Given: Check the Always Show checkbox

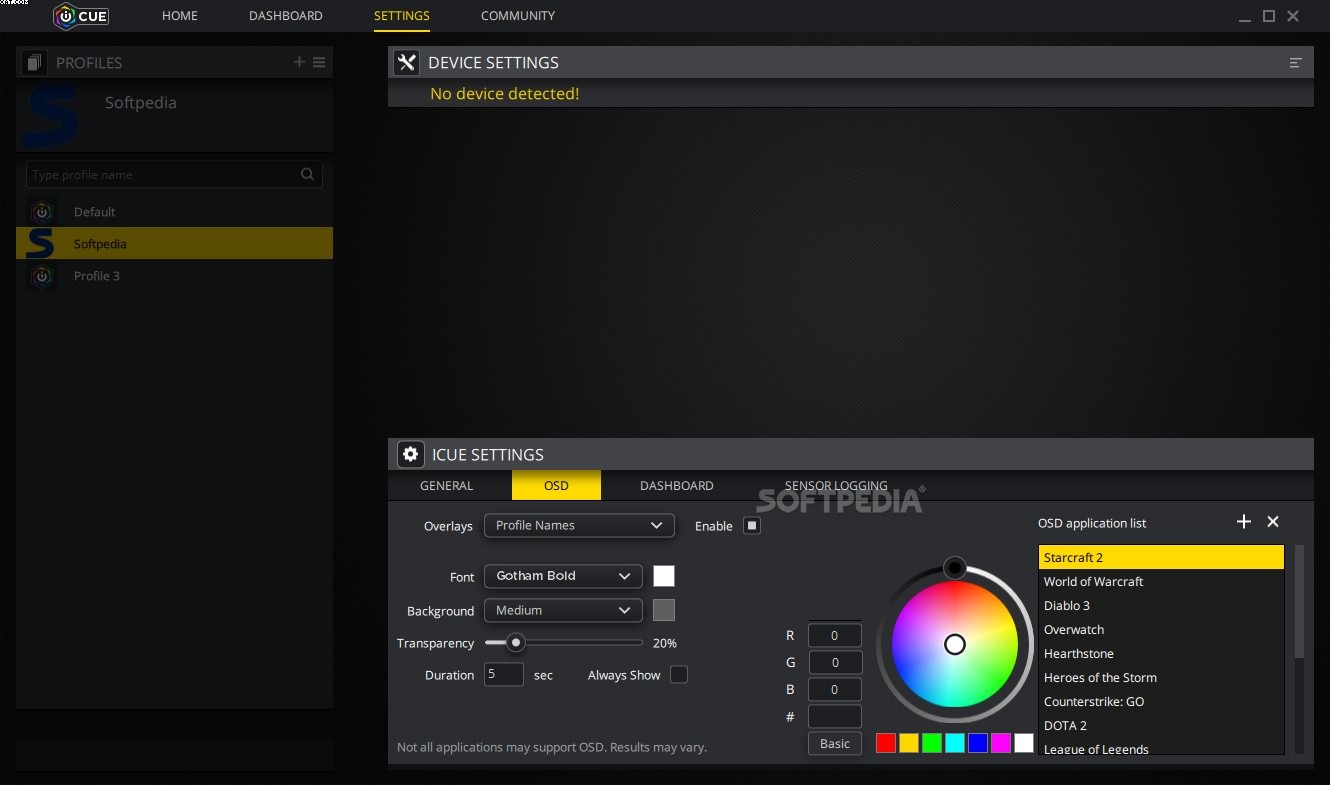Looking at the screenshot, I should [679, 674].
